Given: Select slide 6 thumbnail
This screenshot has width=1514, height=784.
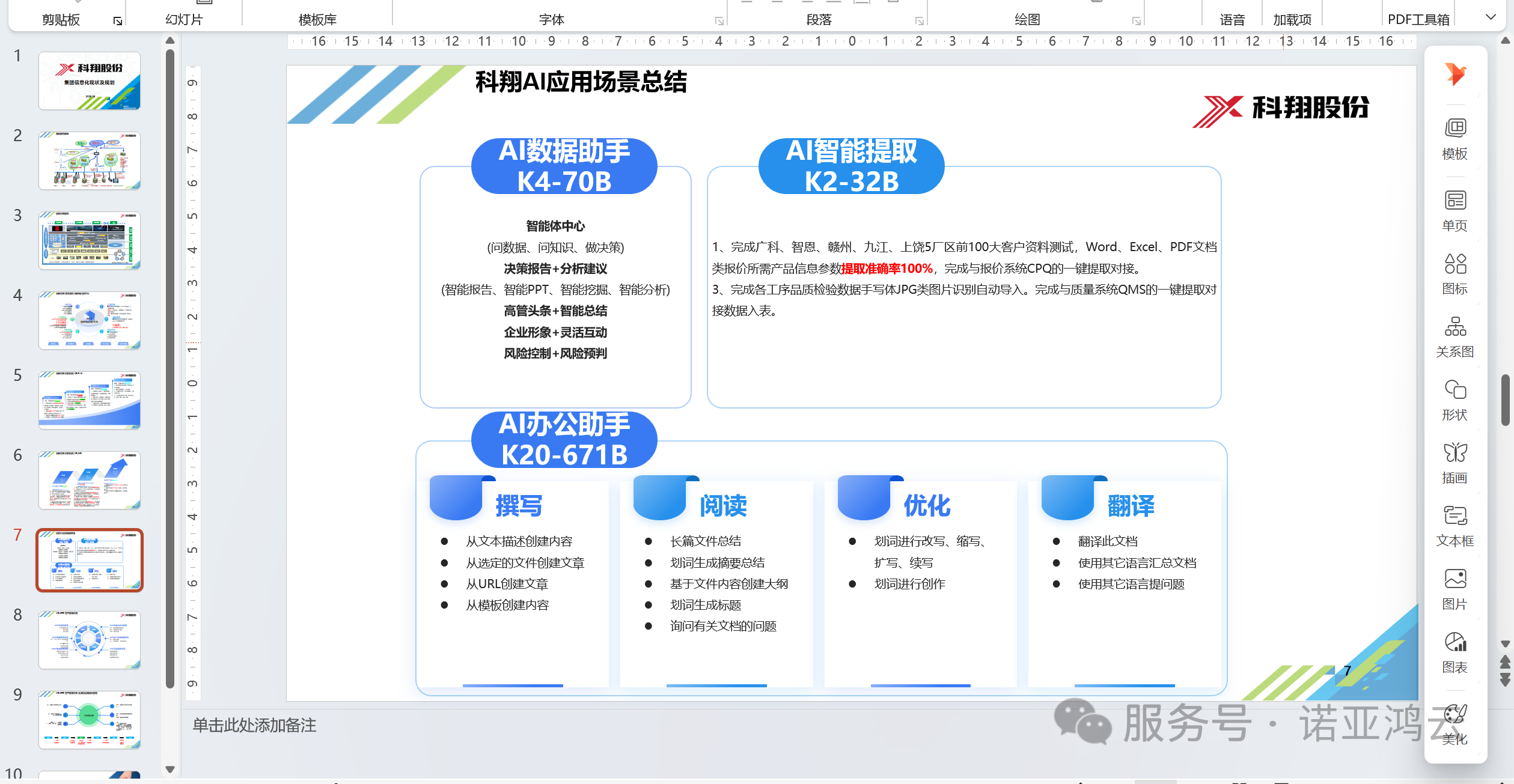Looking at the screenshot, I should 90,480.
